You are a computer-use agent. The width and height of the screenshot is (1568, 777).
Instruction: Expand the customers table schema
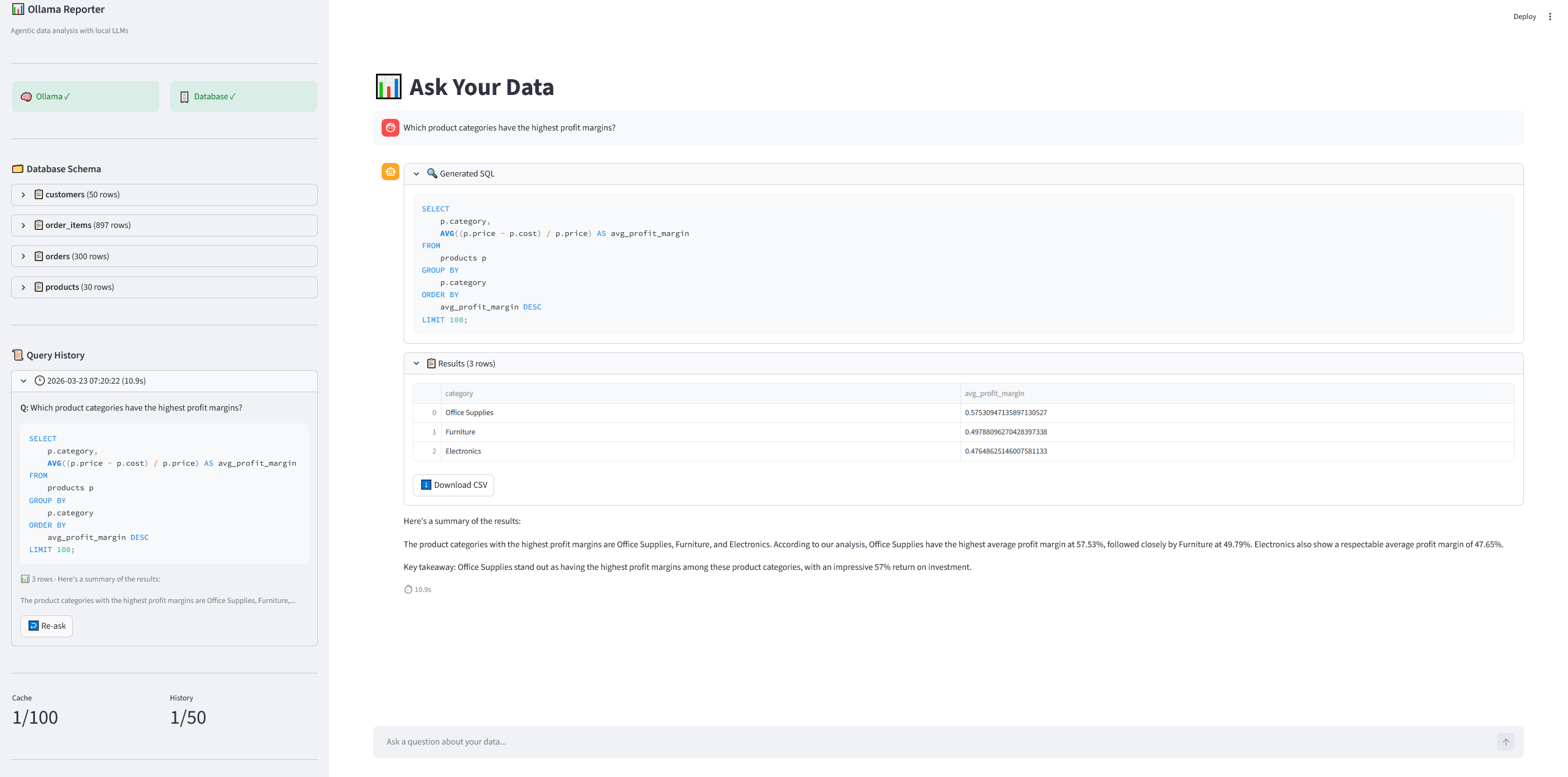[x=24, y=195]
